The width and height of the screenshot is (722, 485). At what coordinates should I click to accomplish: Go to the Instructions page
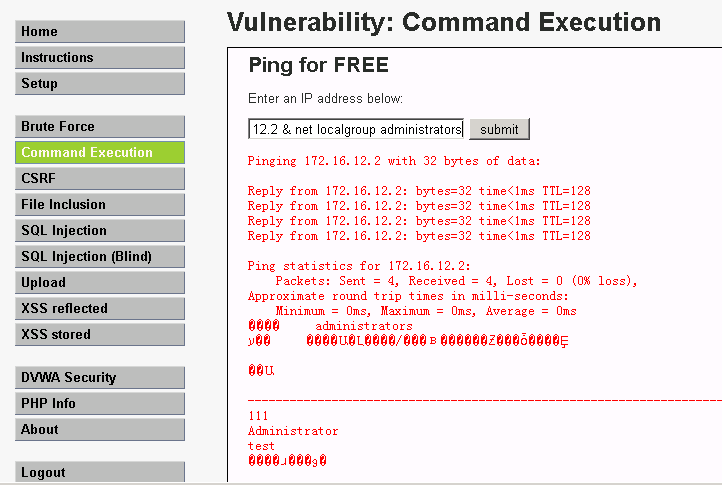pos(100,58)
